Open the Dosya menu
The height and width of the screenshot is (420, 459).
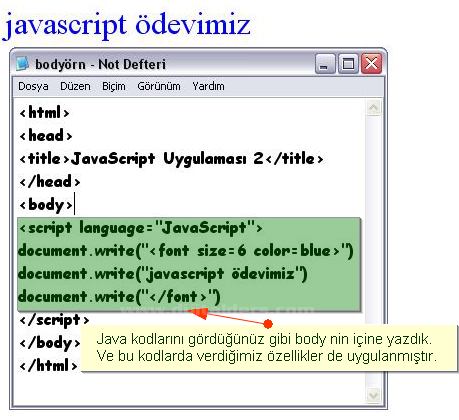click(x=33, y=86)
